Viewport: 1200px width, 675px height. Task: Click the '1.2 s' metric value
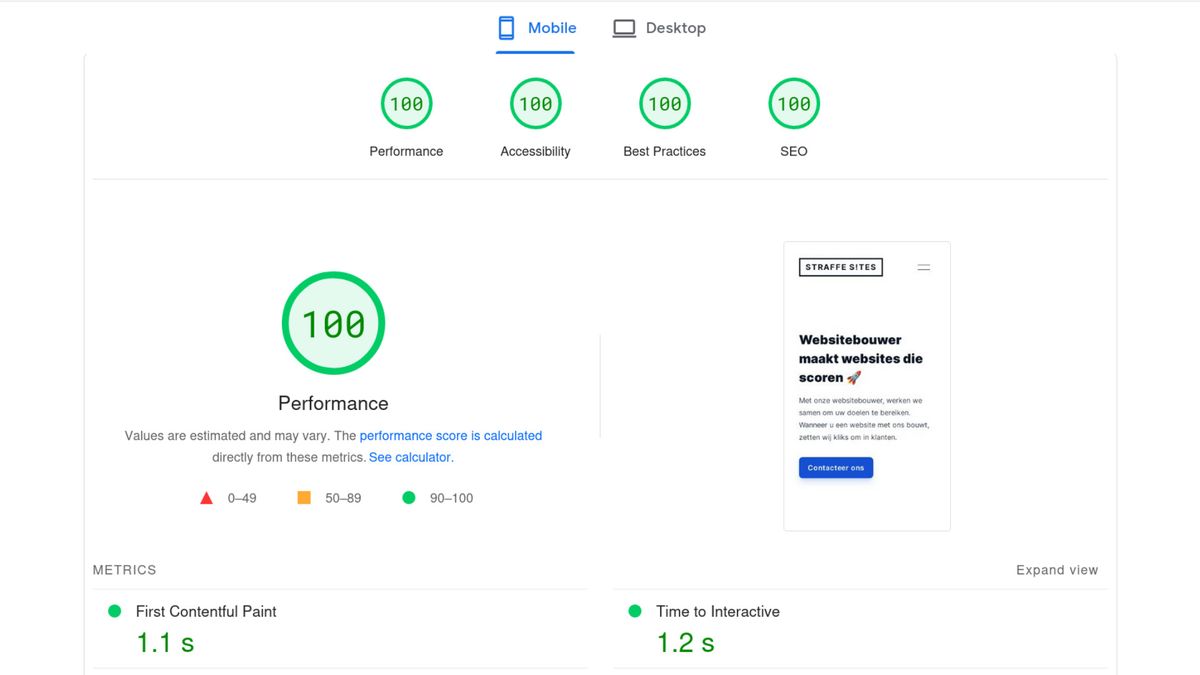[x=685, y=643]
